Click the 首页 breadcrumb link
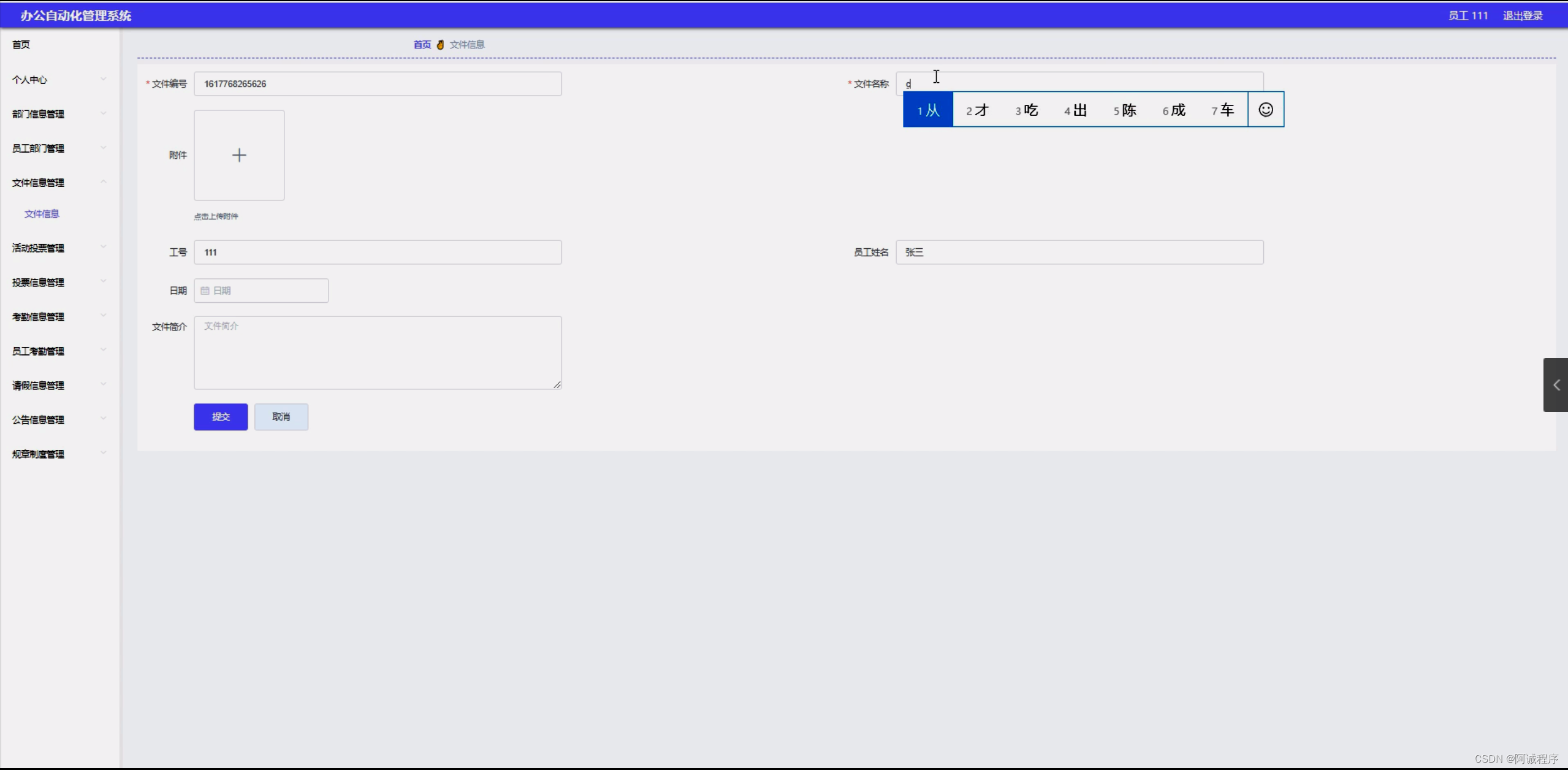This screenshot has height=770, width=1568. point(422,45)
